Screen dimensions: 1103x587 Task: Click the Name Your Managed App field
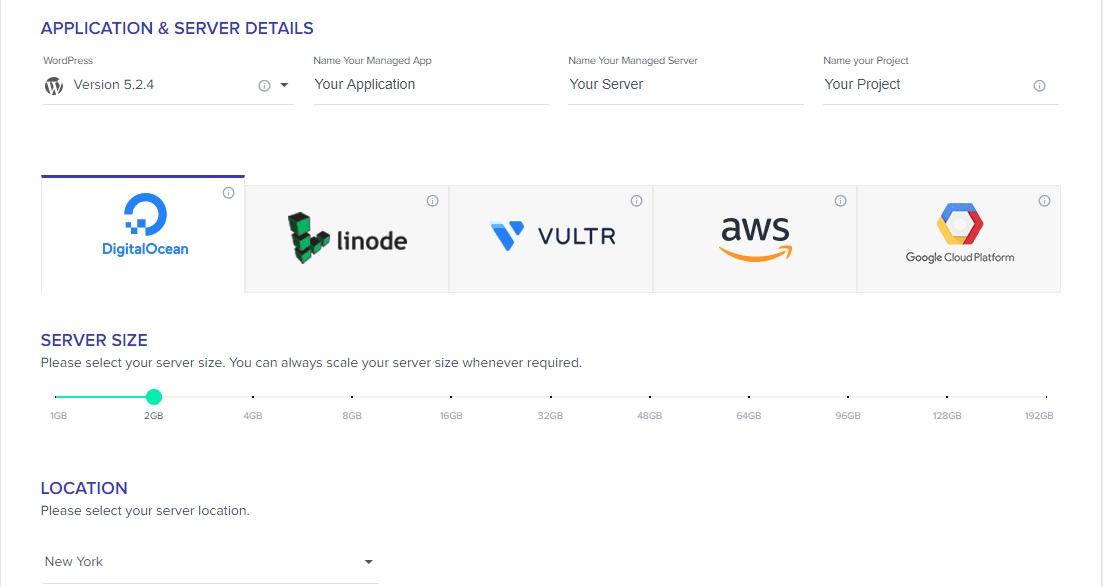coord(431,85)
